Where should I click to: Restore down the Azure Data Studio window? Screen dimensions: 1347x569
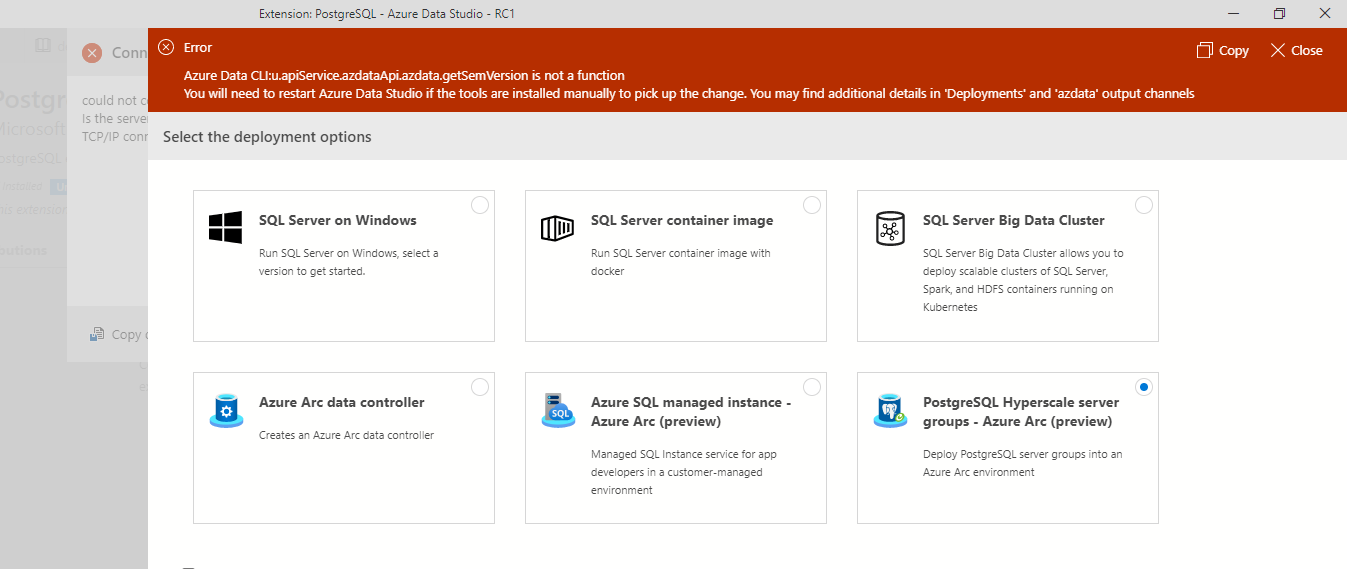point(1279,13)
